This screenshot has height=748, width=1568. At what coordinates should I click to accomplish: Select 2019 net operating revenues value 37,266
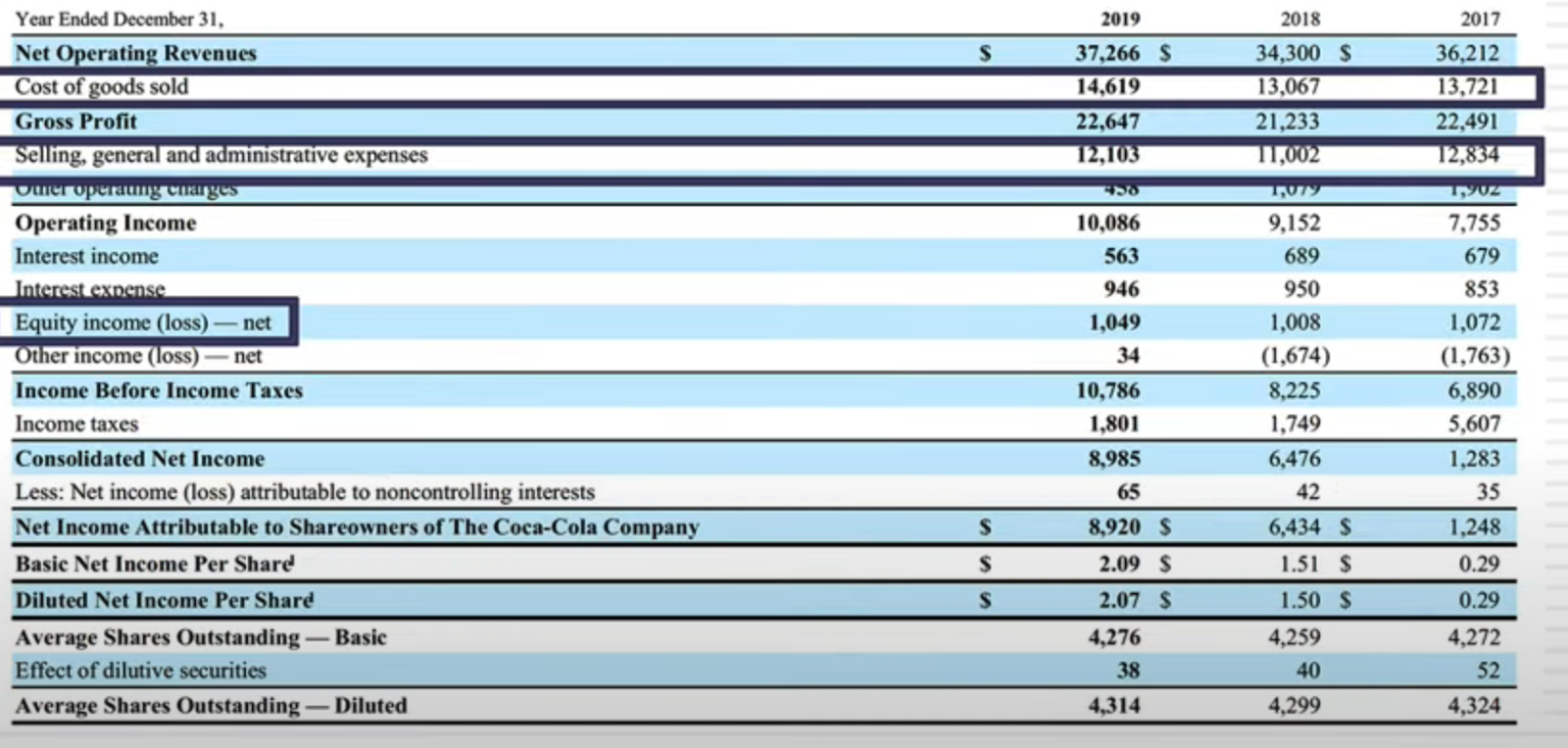[x=1107, y=53]
